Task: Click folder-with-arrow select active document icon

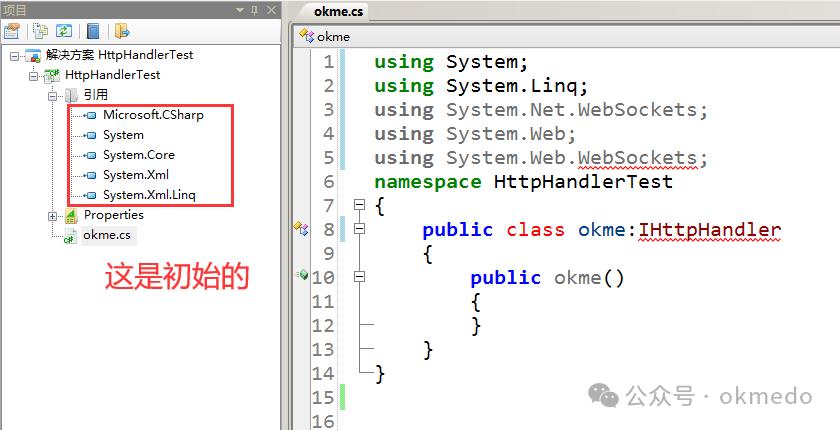Action: (x=122, y=31)
